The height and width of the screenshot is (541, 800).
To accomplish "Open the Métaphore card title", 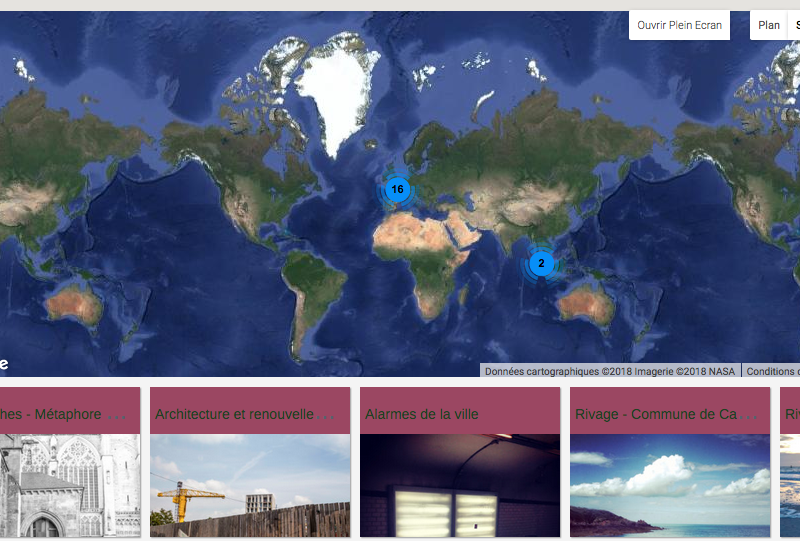I will [62, 414].
